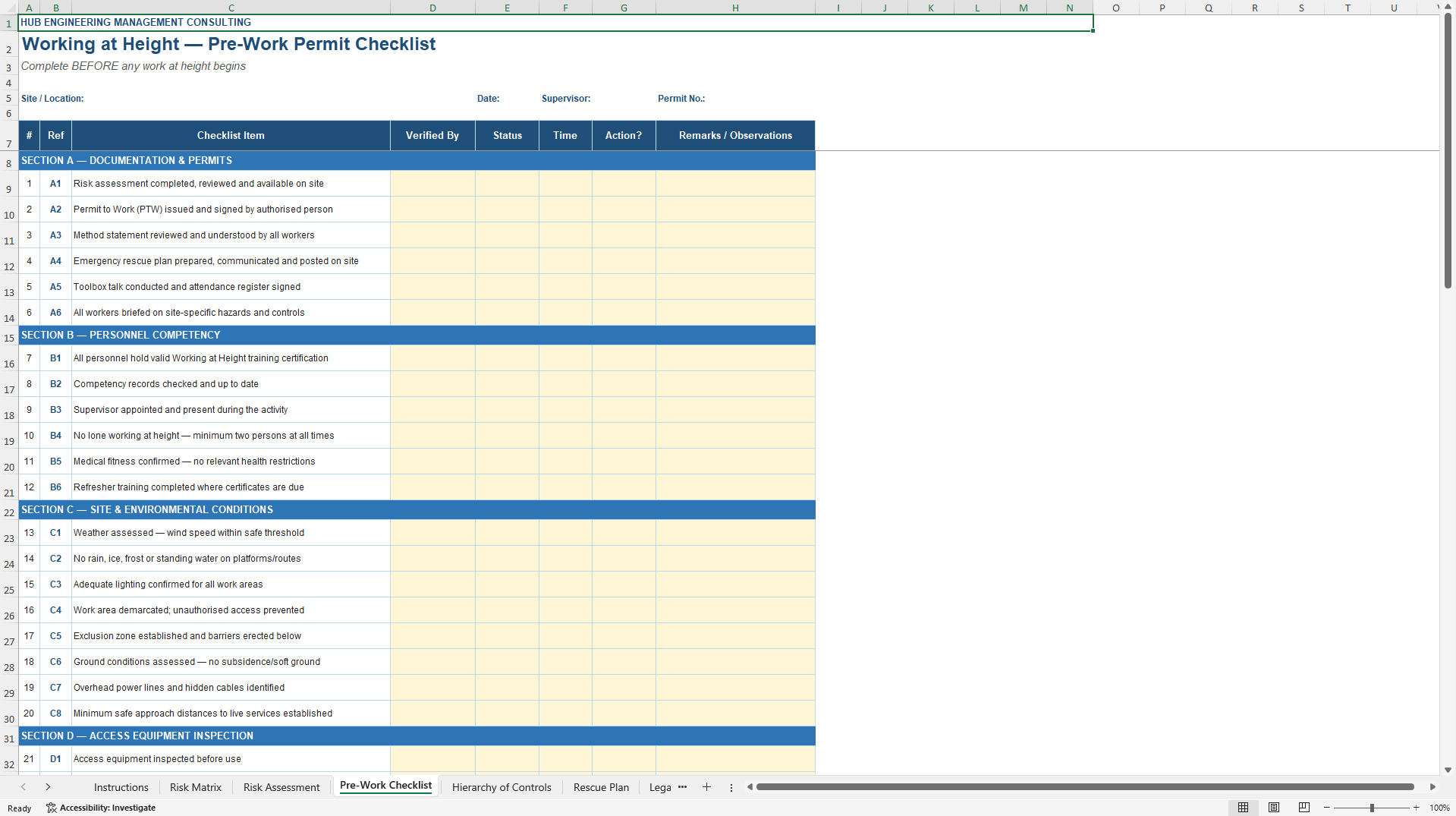Switch to Normal view
Screen dimensions: 1456x816
click(x=1243, y=808)
